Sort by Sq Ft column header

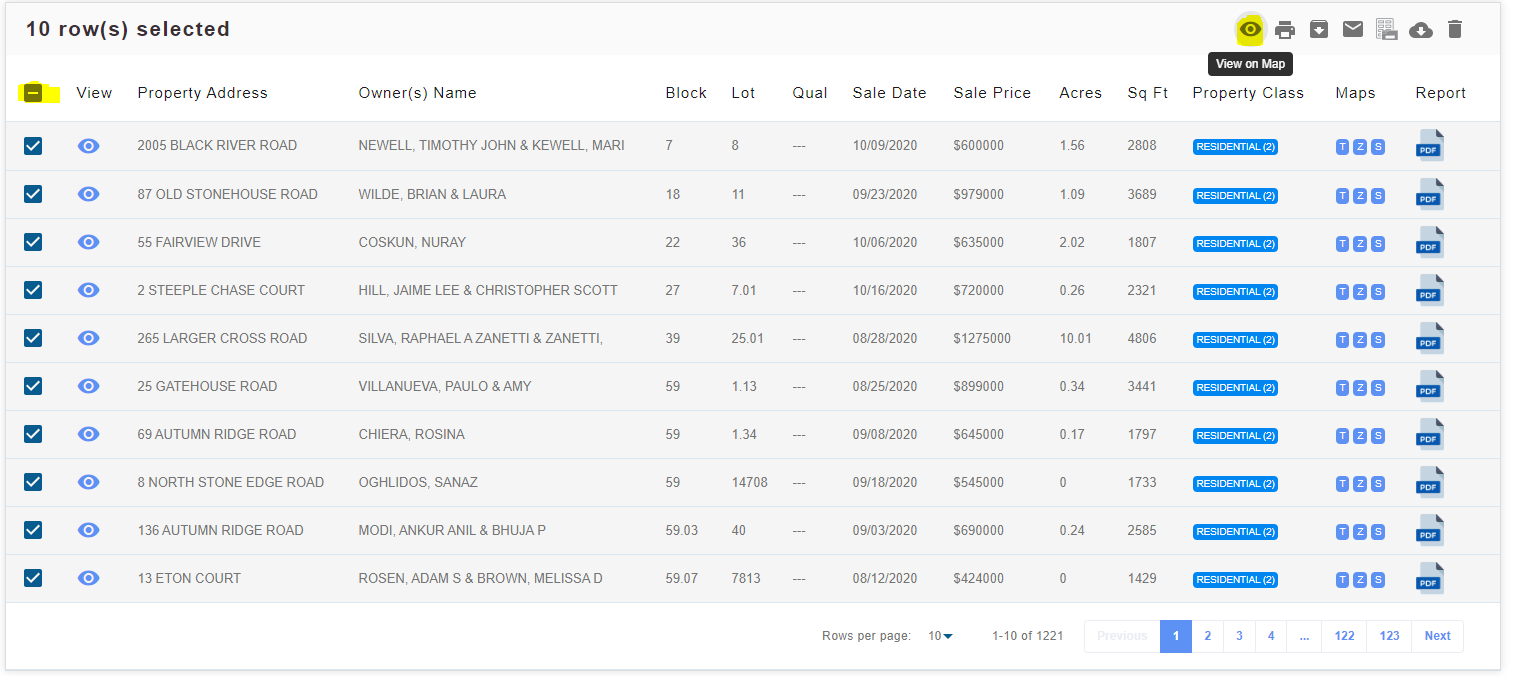pos(1147,93)
